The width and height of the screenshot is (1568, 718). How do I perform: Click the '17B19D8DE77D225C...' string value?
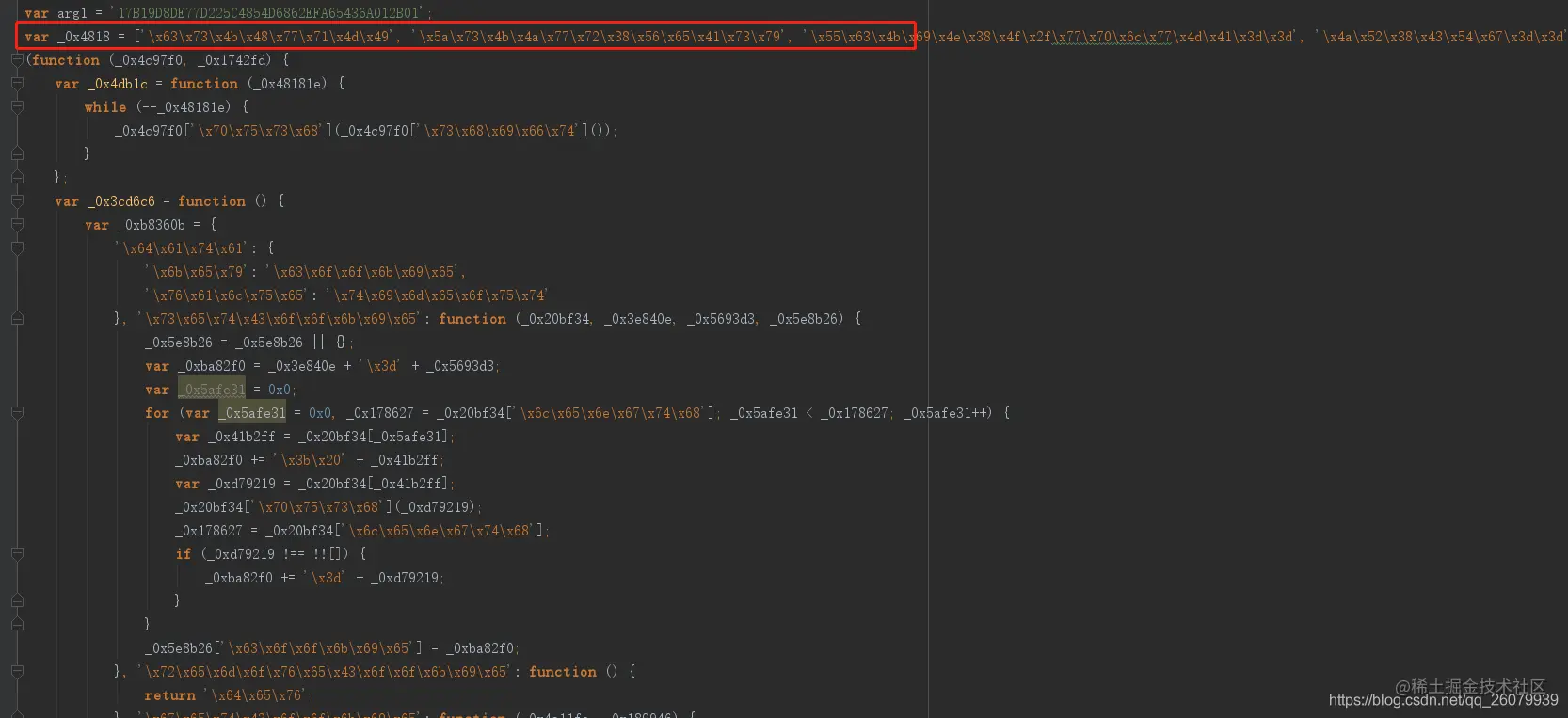point(270,13)
